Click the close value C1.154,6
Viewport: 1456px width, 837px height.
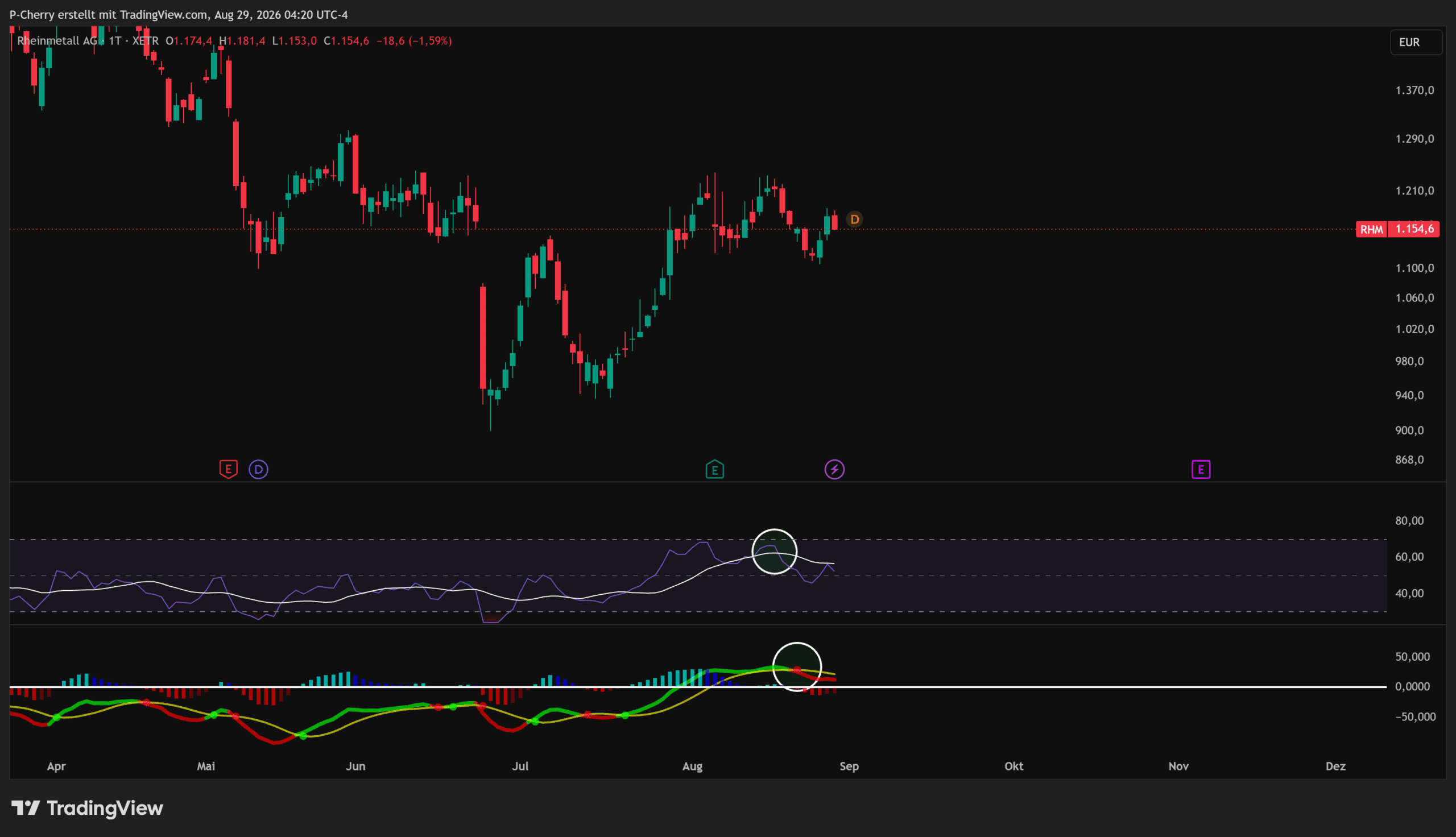point(346,41)
